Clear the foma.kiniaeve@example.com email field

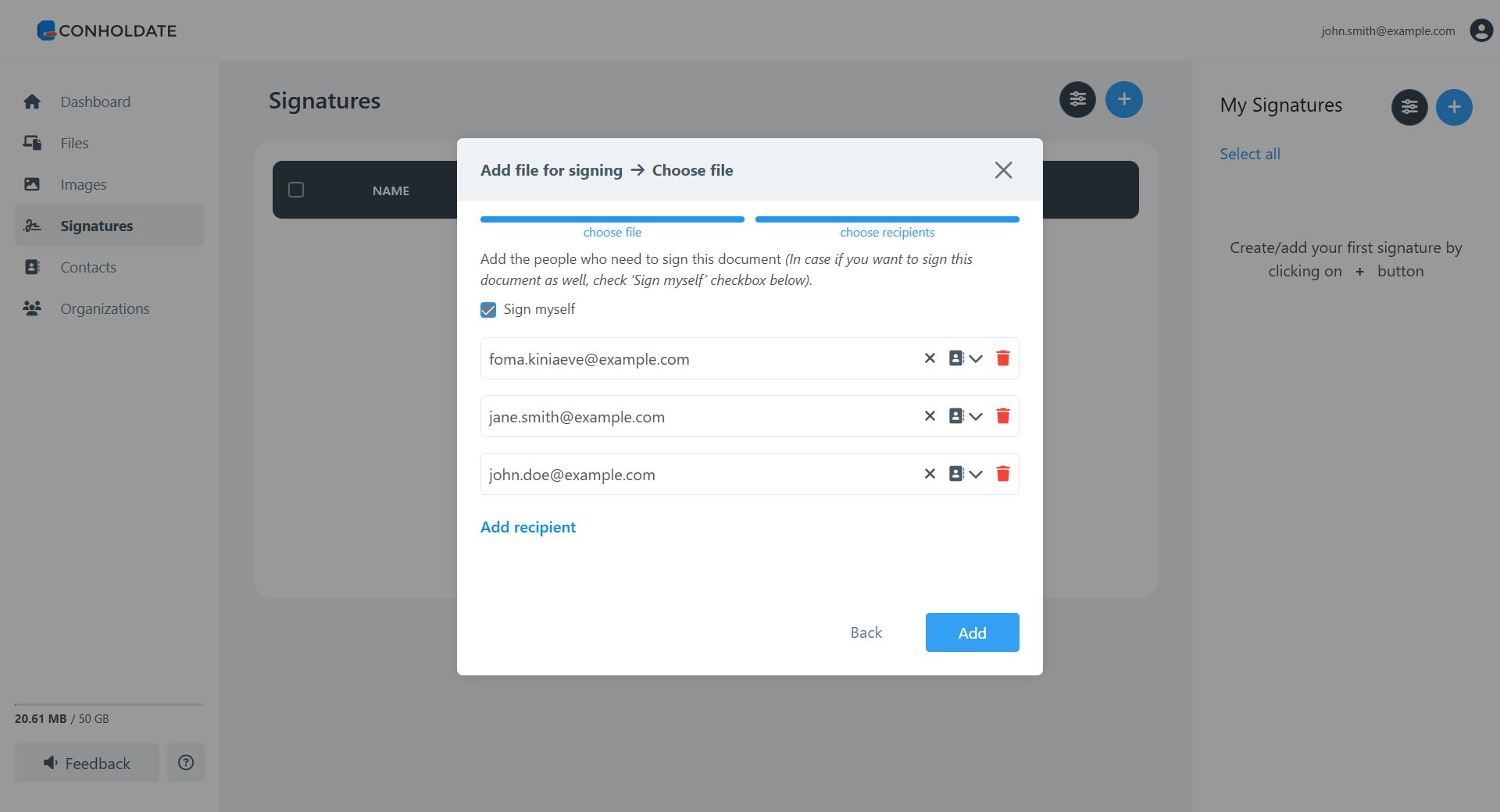pyautogui.click(x=930, y=358)
